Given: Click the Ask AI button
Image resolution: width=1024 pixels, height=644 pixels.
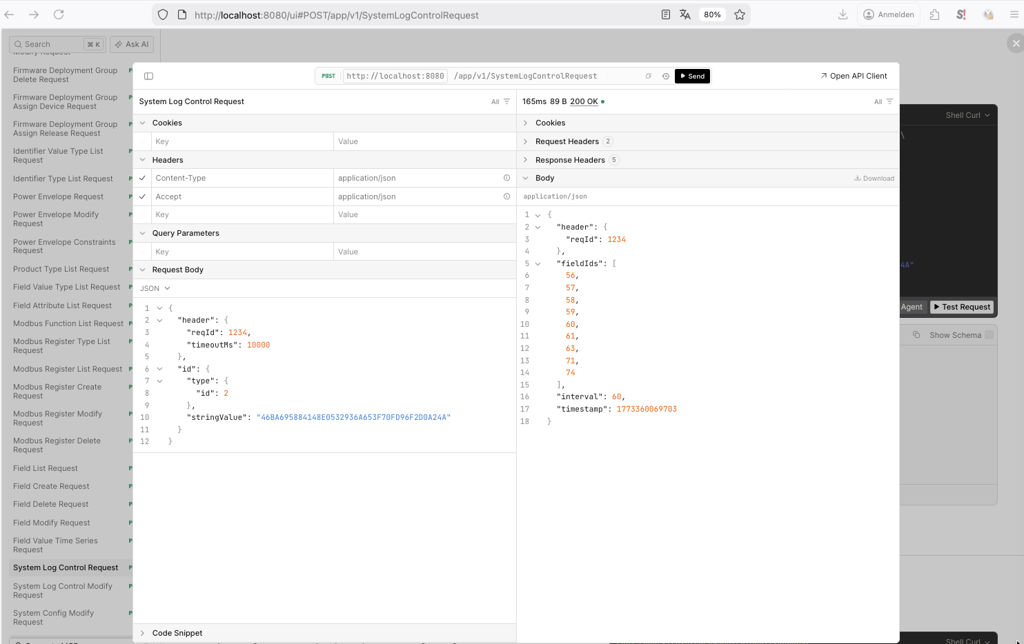Looking at the screenshot, I should tap(131, 44).
